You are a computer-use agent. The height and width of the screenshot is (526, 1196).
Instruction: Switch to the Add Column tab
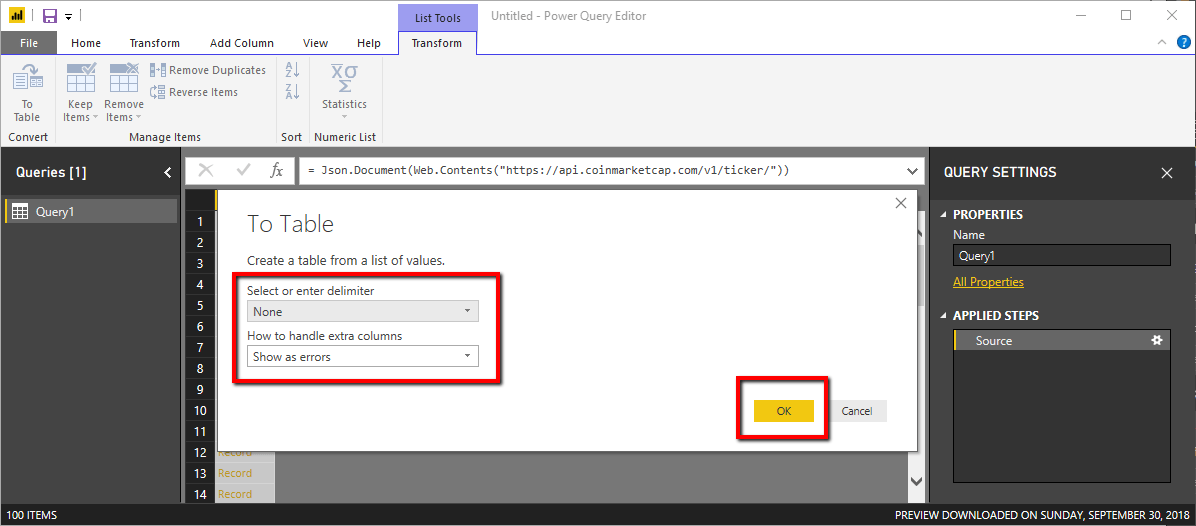coord(242,43)
